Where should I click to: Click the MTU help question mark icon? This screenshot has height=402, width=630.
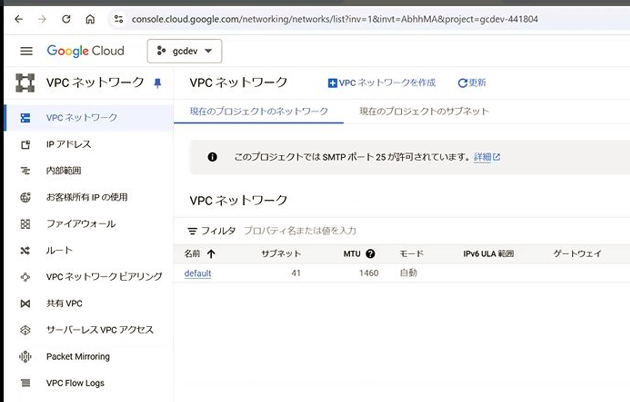[370, 254]
